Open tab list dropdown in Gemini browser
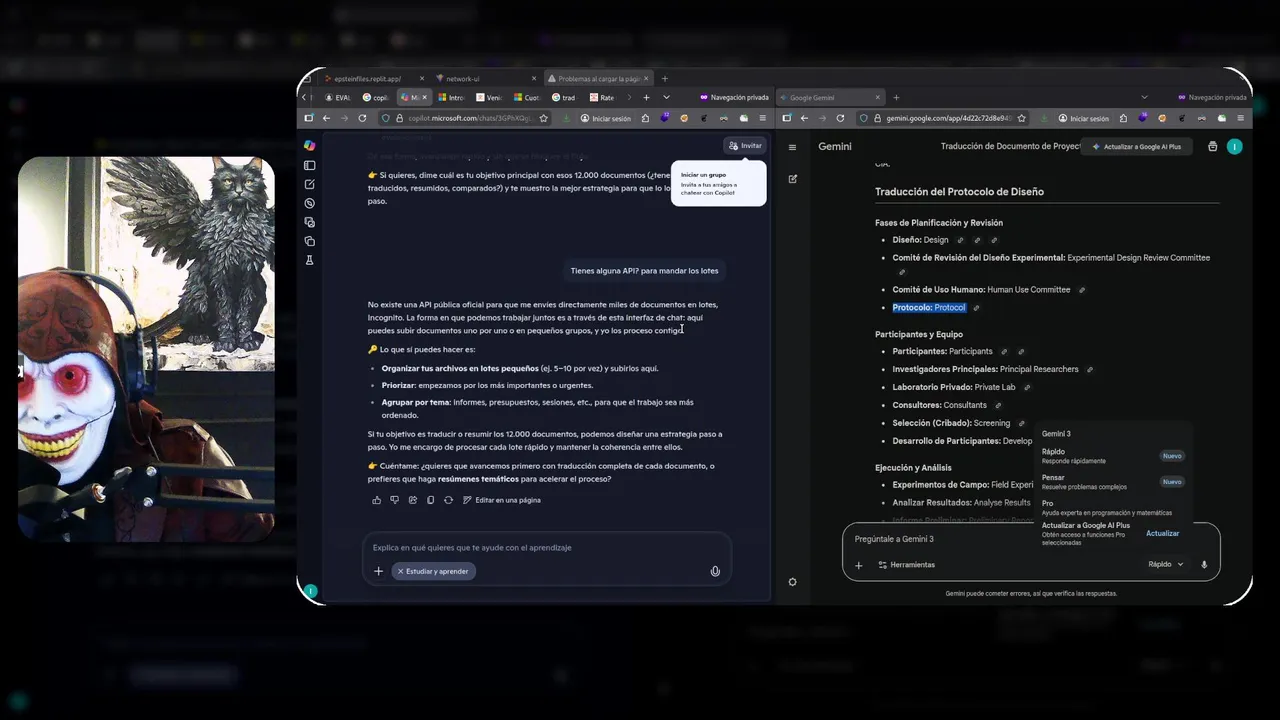Image resolution: width=1280 pixels, height=720 pixels. [x=1147, y=97]
